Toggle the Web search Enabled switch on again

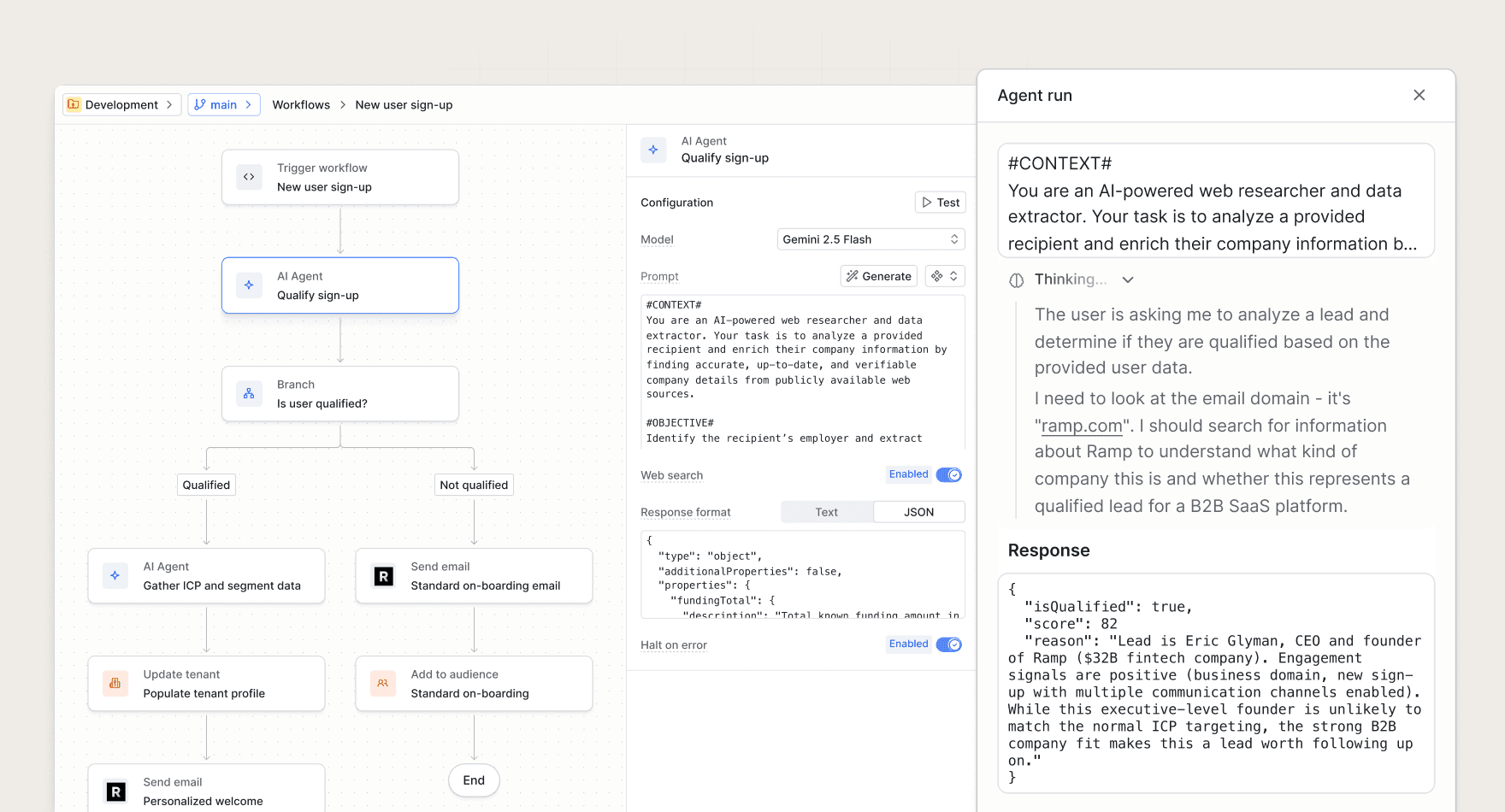click(949, 474)
